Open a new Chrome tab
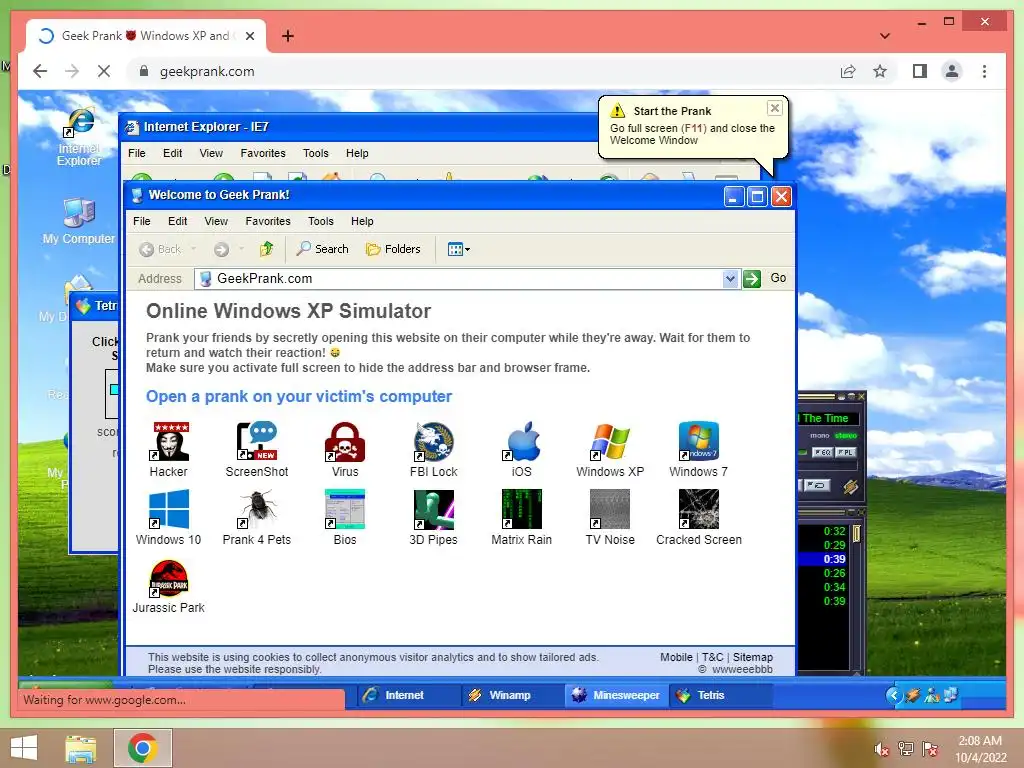 (x=287, y=36)
